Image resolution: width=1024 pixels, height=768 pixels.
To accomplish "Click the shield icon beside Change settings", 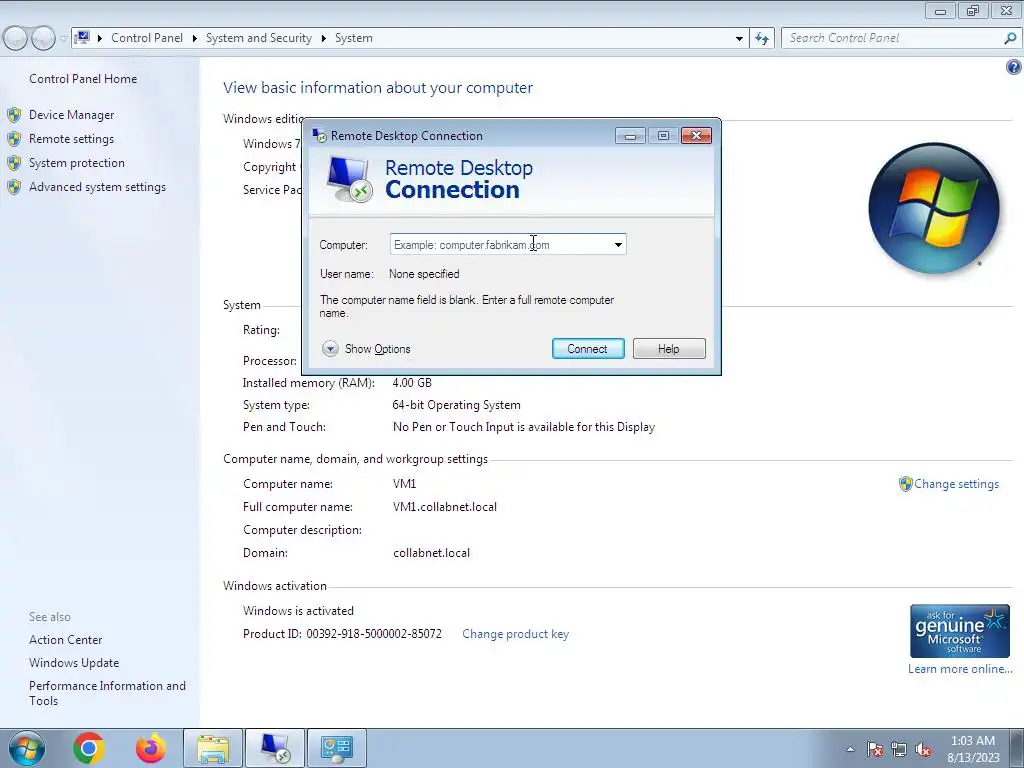I will 905,484.
